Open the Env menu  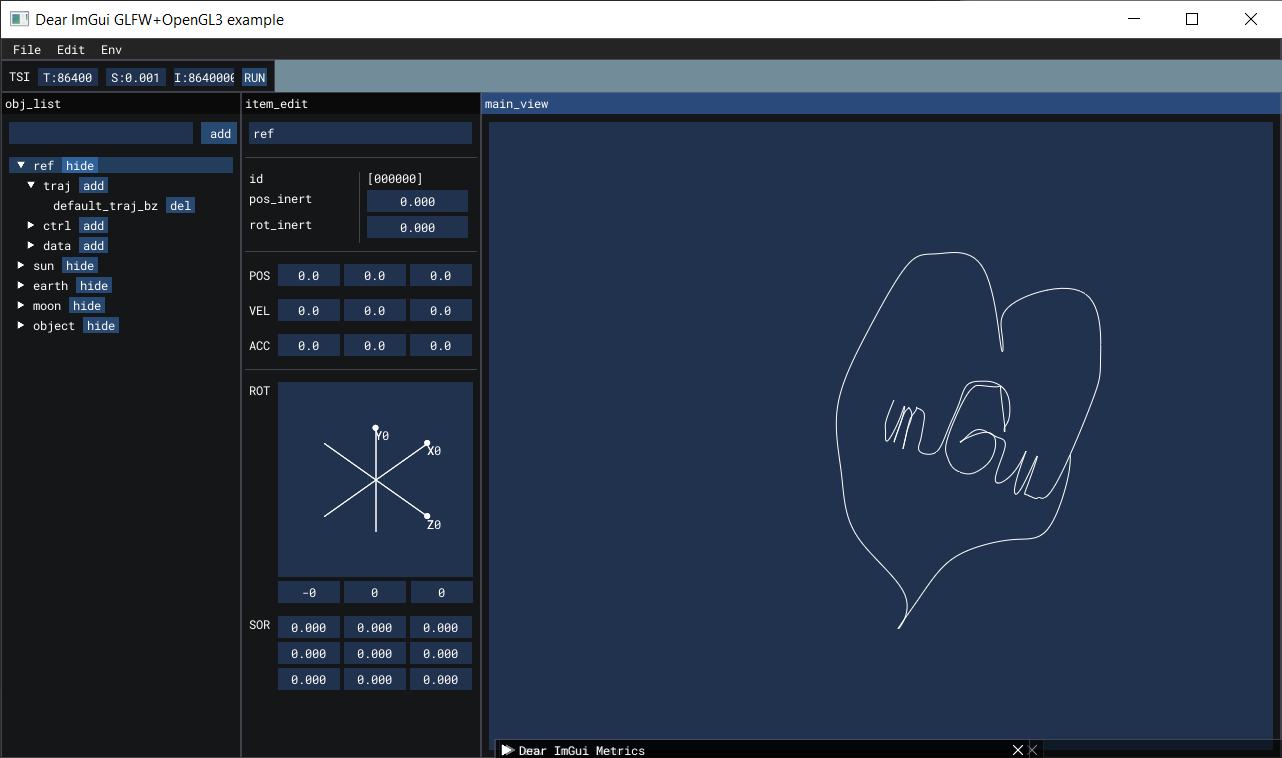click(110, 49)
